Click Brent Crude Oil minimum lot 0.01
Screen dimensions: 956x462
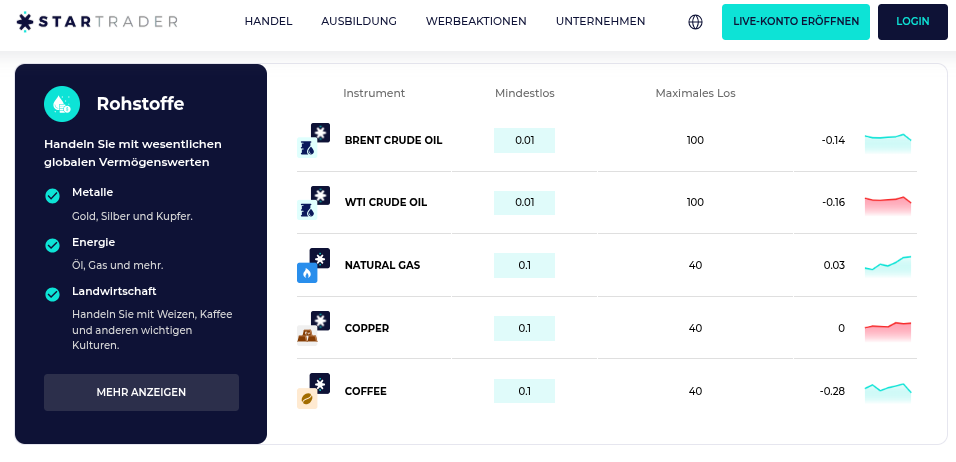[x=524, y=140]
